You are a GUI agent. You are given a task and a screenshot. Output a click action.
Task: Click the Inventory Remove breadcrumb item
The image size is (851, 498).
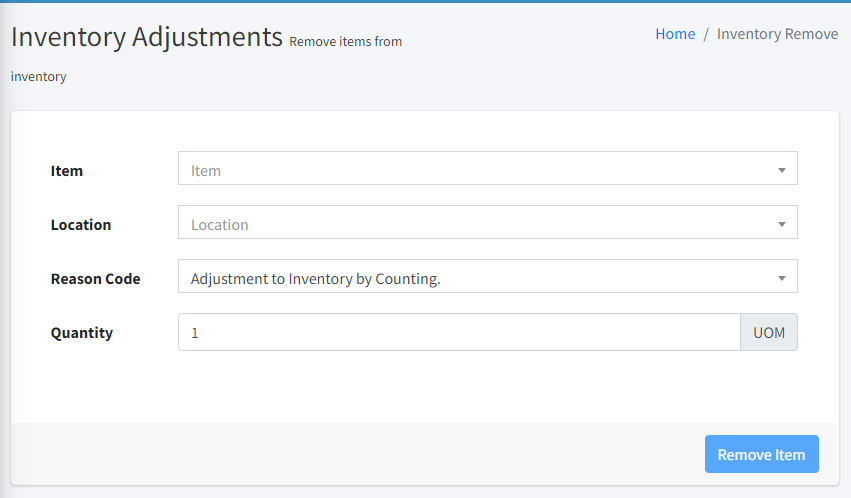tap(777, 34)
